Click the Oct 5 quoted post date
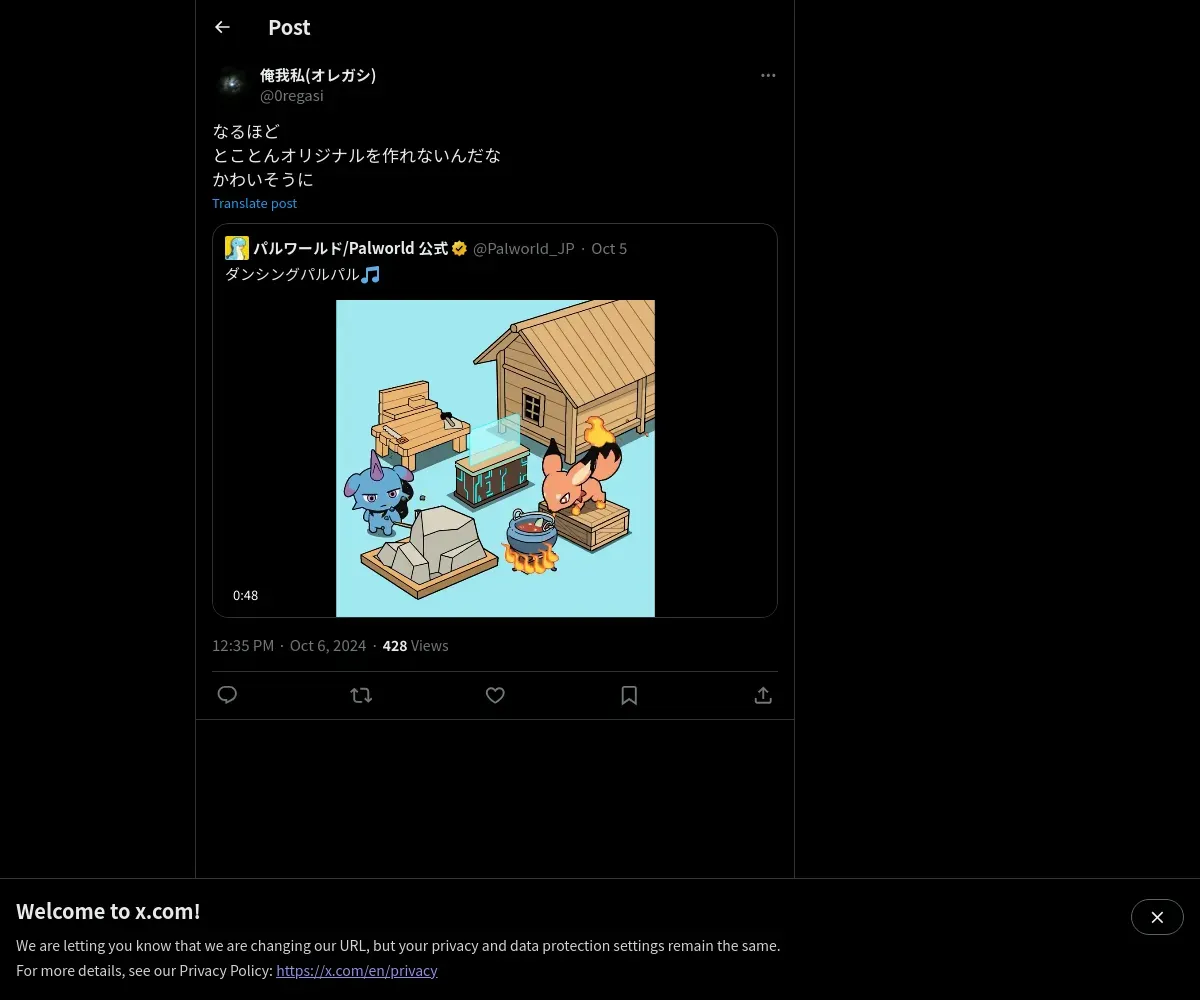Screen dimensions: 1200x1000 click(609, 248)
